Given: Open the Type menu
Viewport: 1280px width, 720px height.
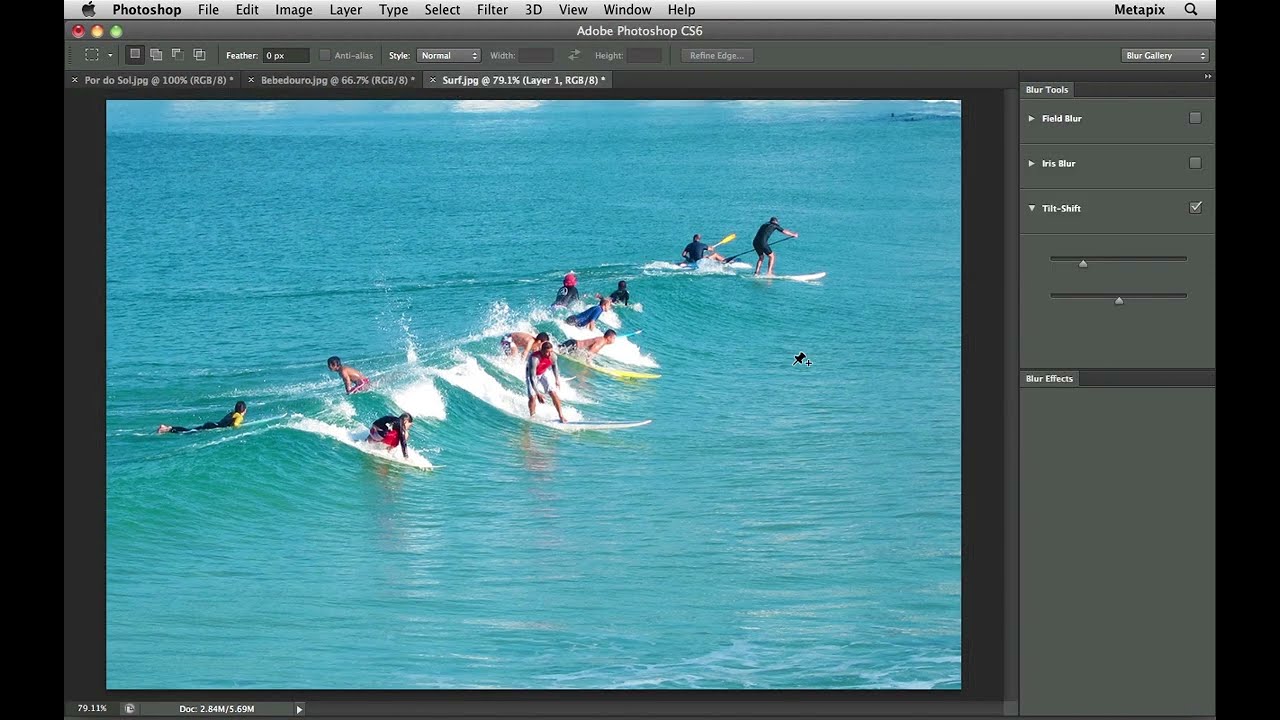Looking at the screenshot, I should pyautogui.click(x=393, y=10).
